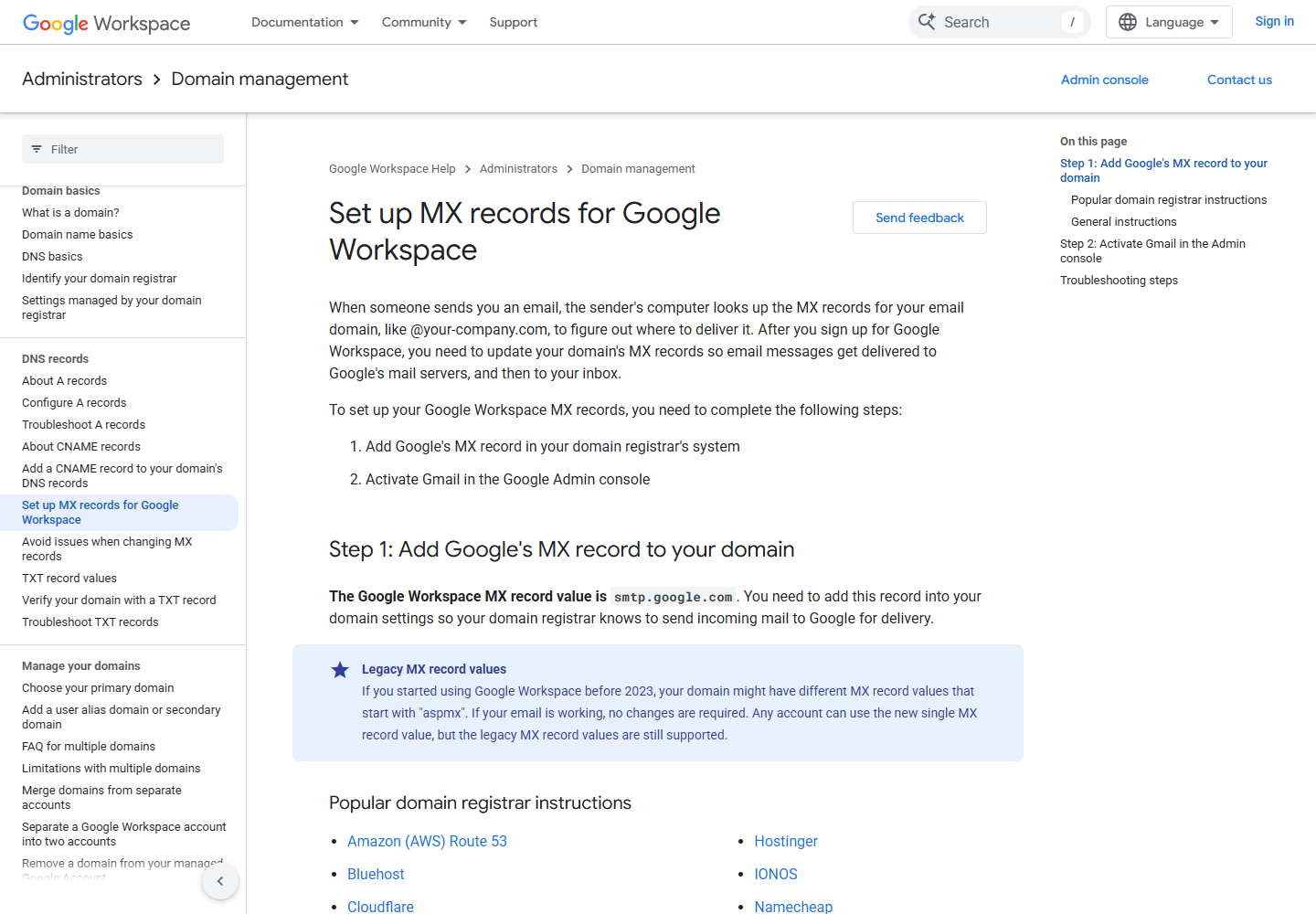Open the IONOS registrar link

tap(776, 875)
